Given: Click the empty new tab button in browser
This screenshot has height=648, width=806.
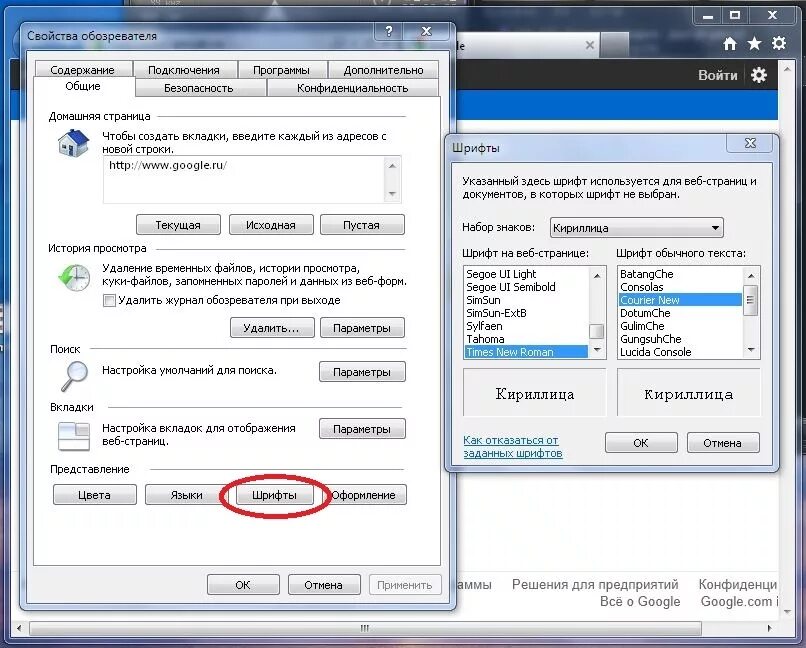Looking at the screenshot, I should [x=614, y=45].
